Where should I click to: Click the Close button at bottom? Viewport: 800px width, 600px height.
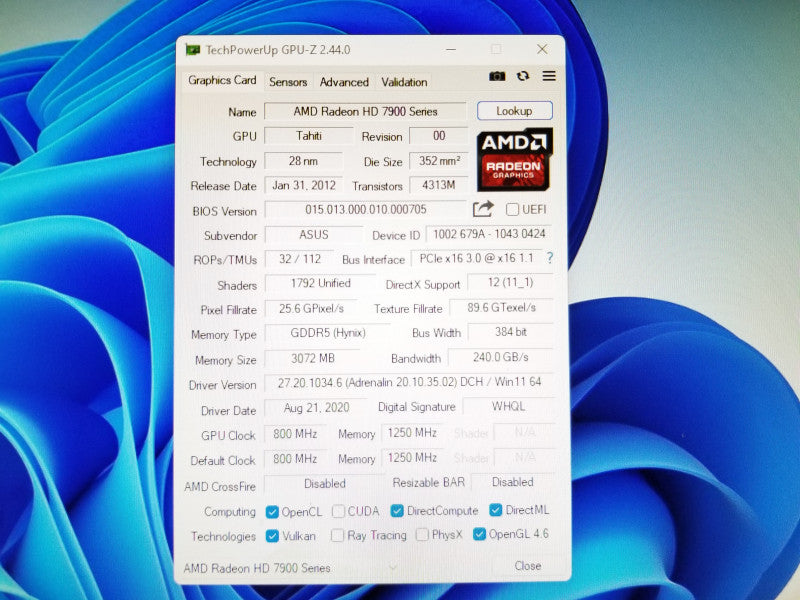528,566
